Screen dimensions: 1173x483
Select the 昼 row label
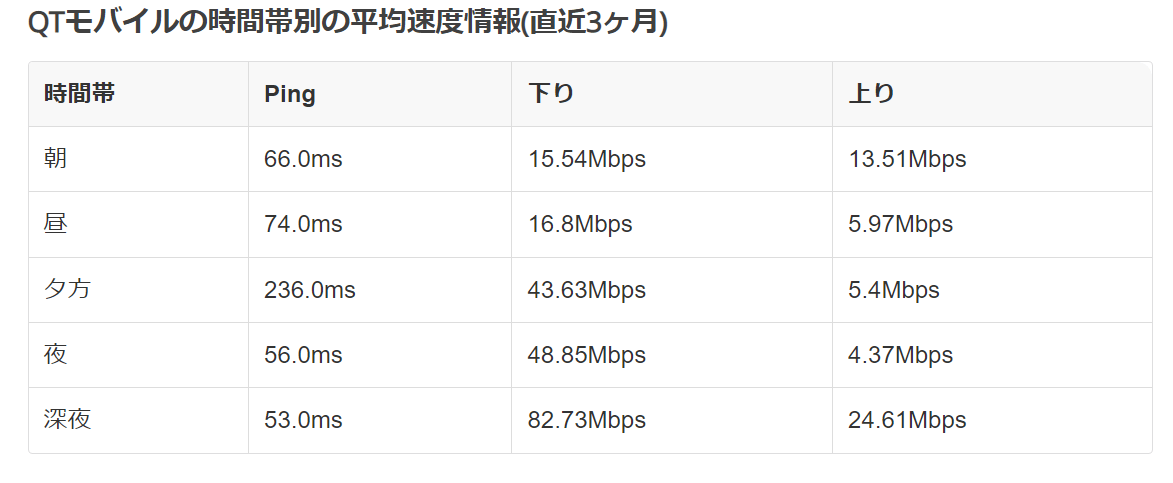pos(56,224)
